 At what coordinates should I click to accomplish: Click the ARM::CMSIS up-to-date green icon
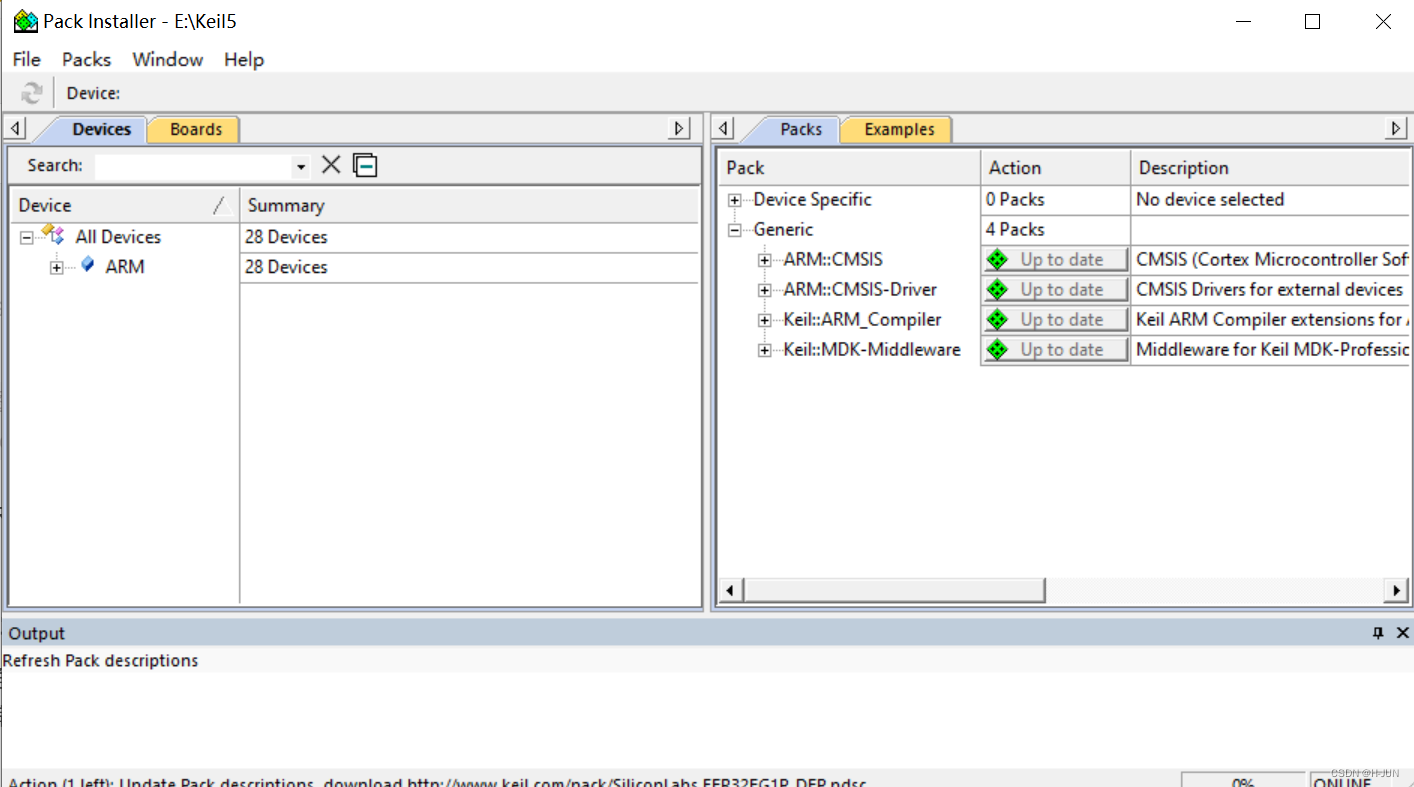point(996,259)
